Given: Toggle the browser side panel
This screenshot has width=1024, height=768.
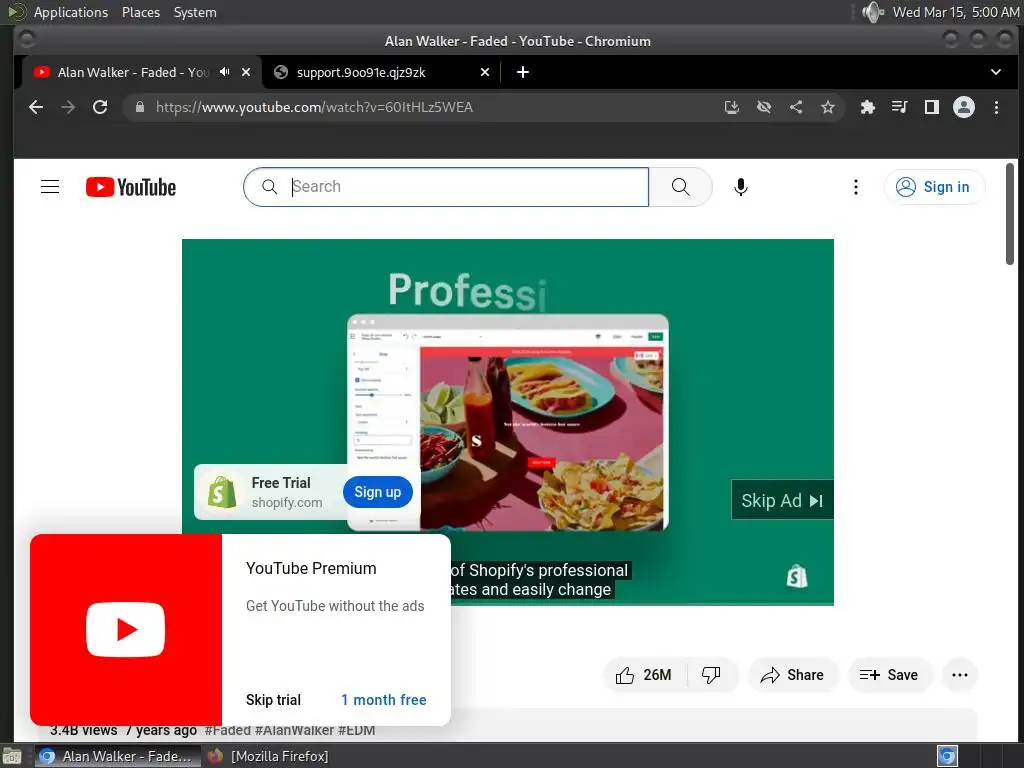Looking at the screenshot, I should (x=931, y=107).
